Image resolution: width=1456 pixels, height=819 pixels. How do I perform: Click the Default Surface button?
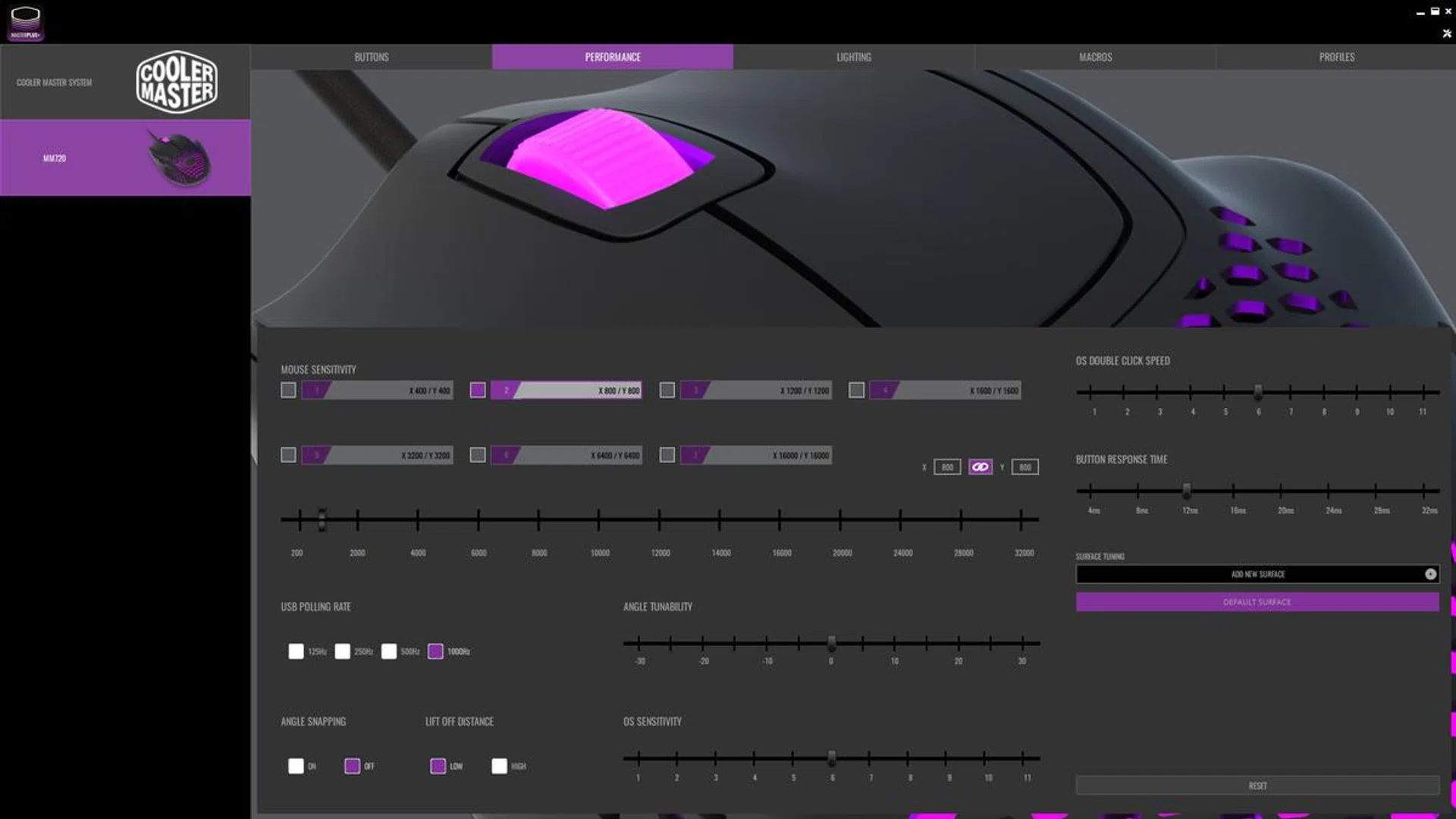pos(1257,602)
